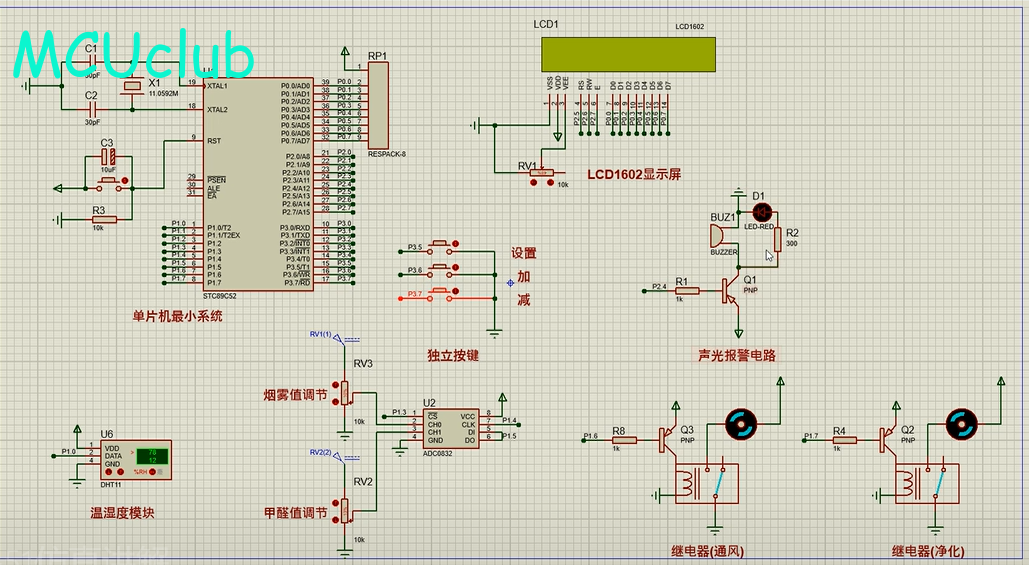
Task: Select the purification relay fan motor
Action: [x=962, y=425]
